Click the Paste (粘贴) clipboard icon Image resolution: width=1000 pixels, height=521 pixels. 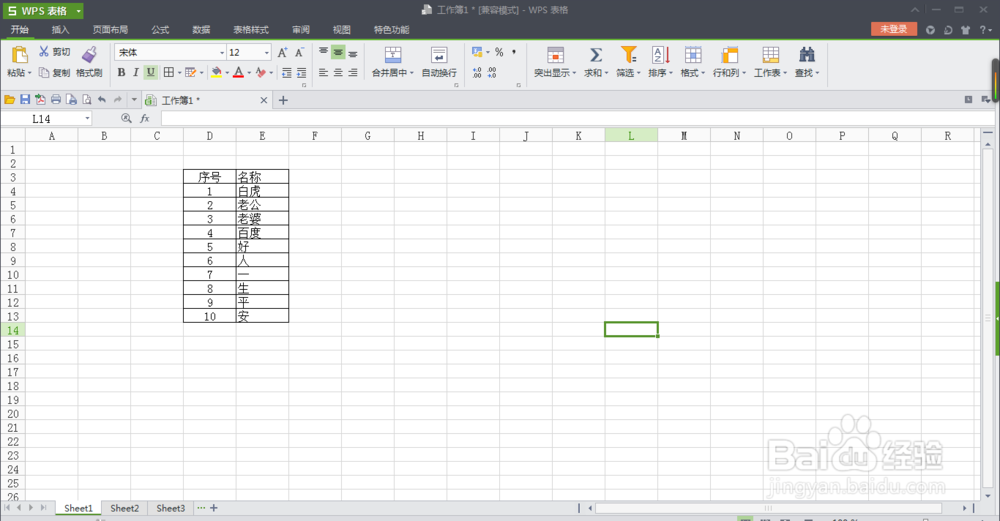coord(19,55)
